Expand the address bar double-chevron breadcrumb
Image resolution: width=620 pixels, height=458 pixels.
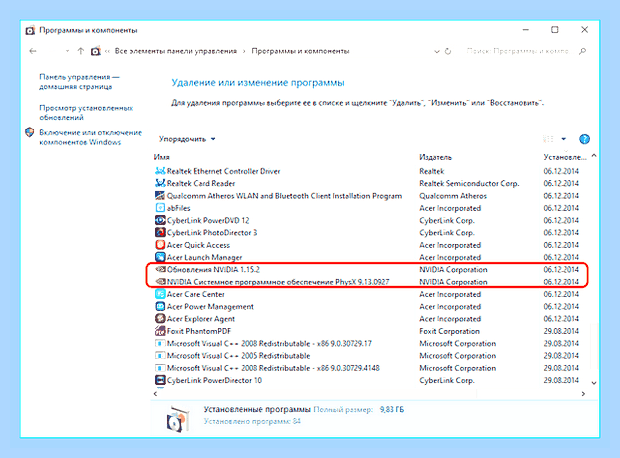click(107, 51)
